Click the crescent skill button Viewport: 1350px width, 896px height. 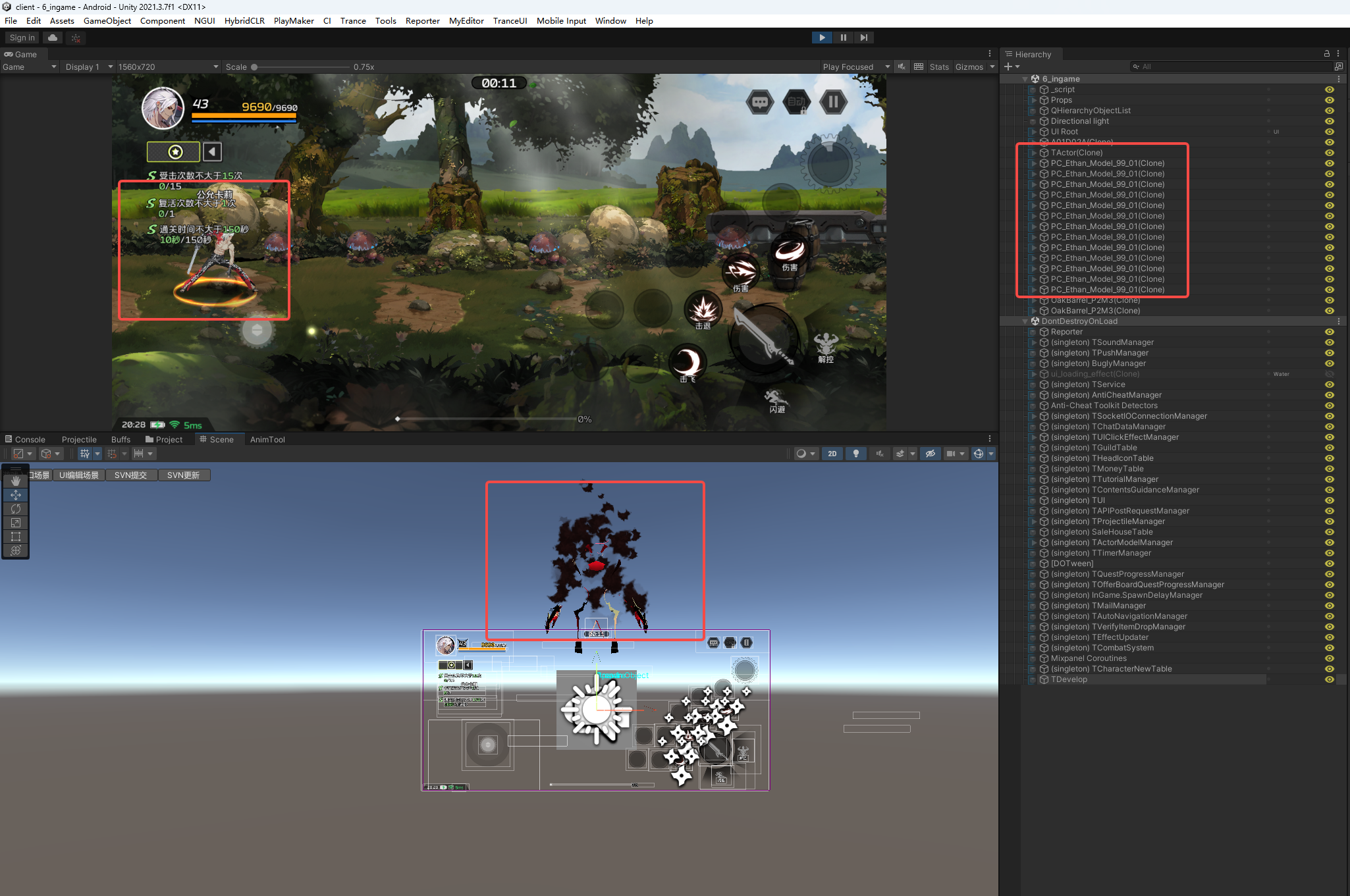point(688,361)
